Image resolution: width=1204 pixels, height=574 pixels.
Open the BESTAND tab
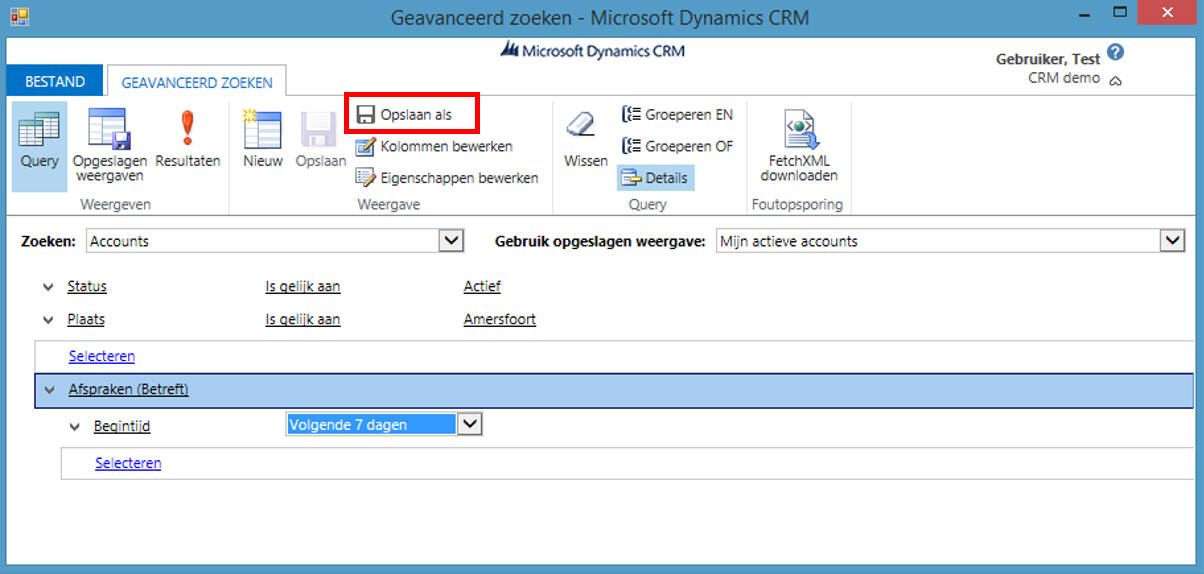[x=55, y=82]
